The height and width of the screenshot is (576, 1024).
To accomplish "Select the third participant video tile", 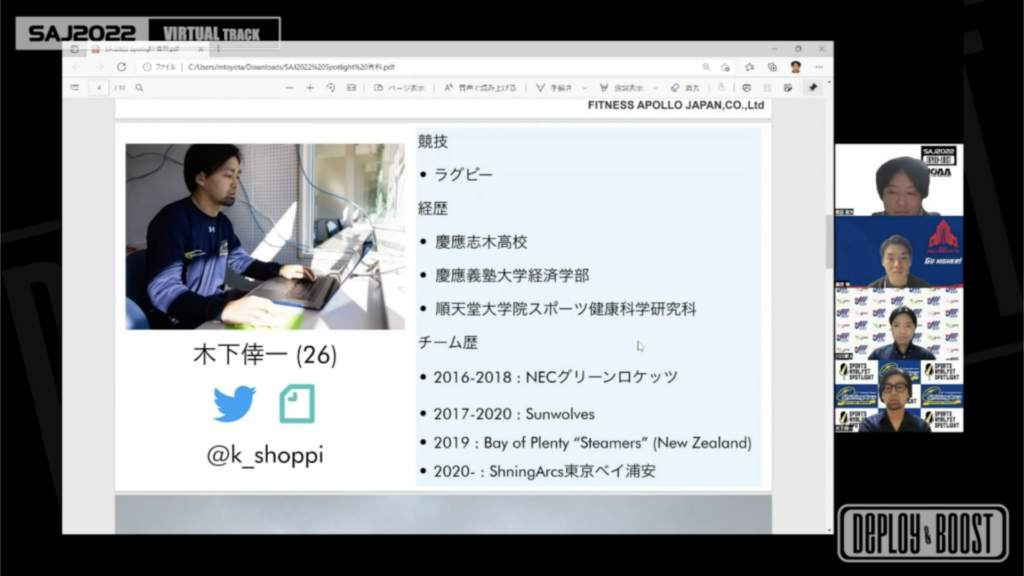I will [x=899, y=324].
